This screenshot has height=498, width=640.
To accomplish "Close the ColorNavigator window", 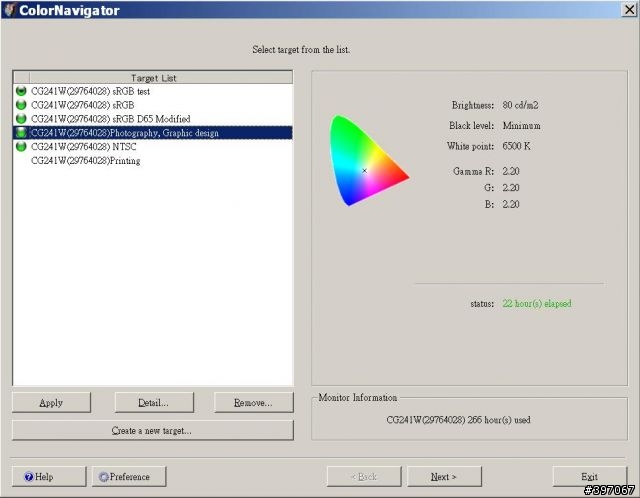I will tap(629, 9).
